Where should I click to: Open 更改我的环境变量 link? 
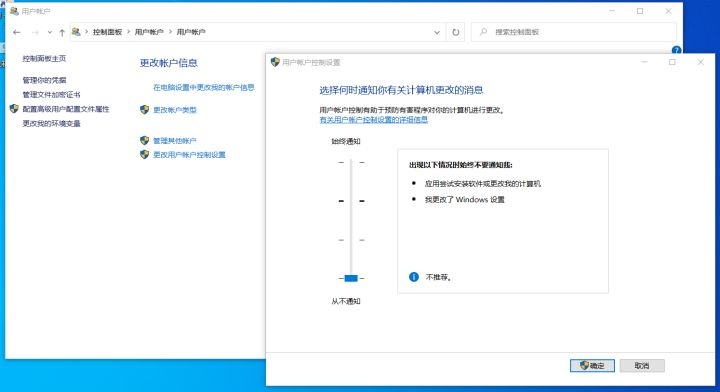coord(51,123)
